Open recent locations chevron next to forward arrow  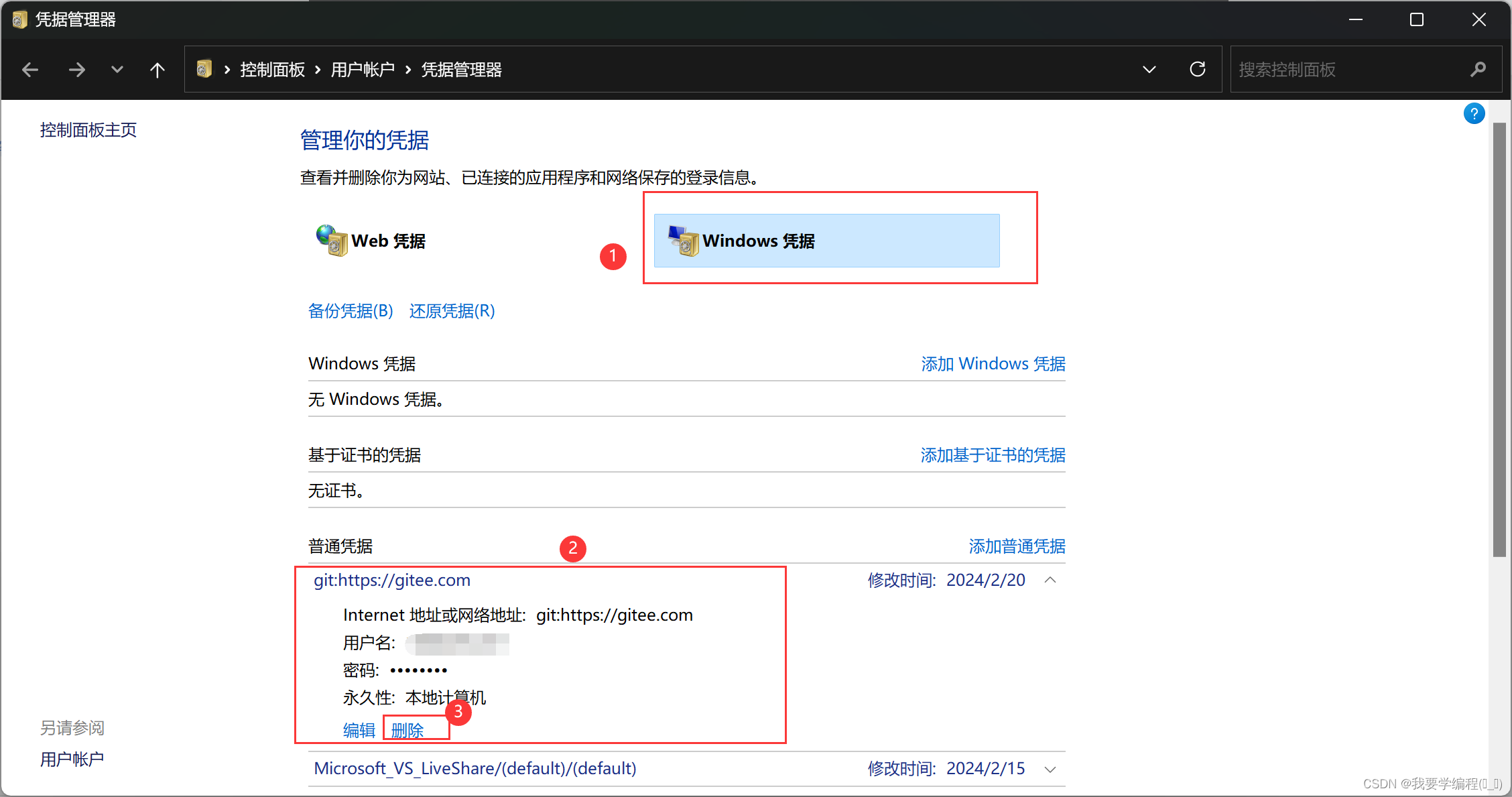click(x=117, y=70)
